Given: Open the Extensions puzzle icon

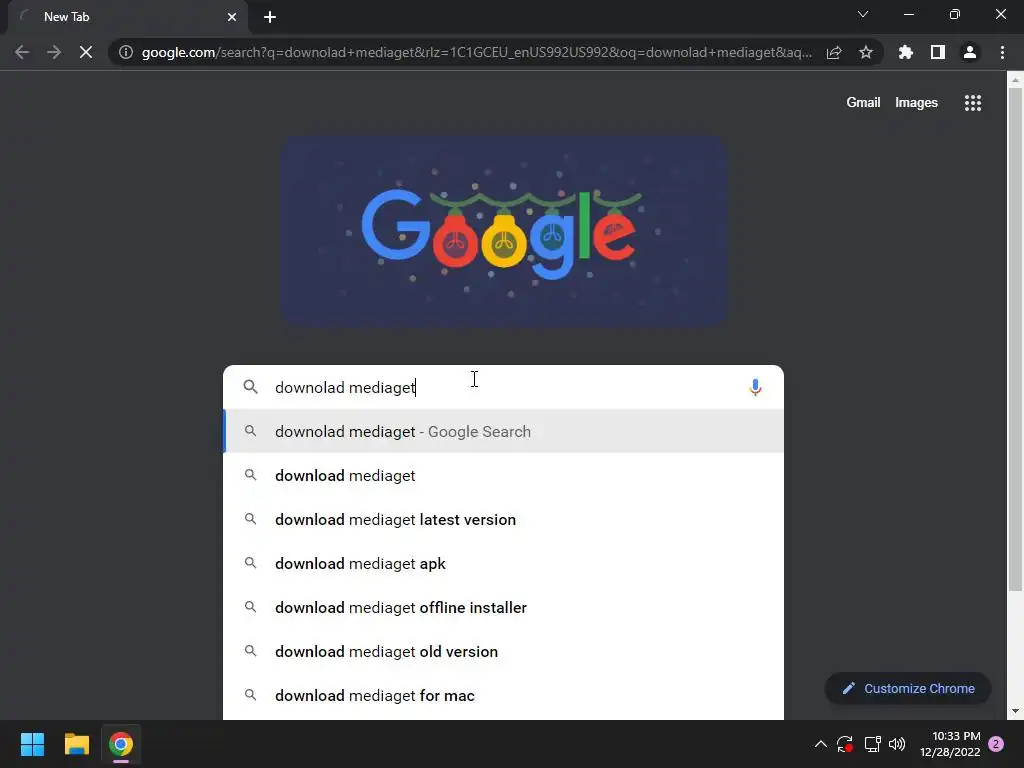Looking at the screenshot, I should tap(906, 52).
